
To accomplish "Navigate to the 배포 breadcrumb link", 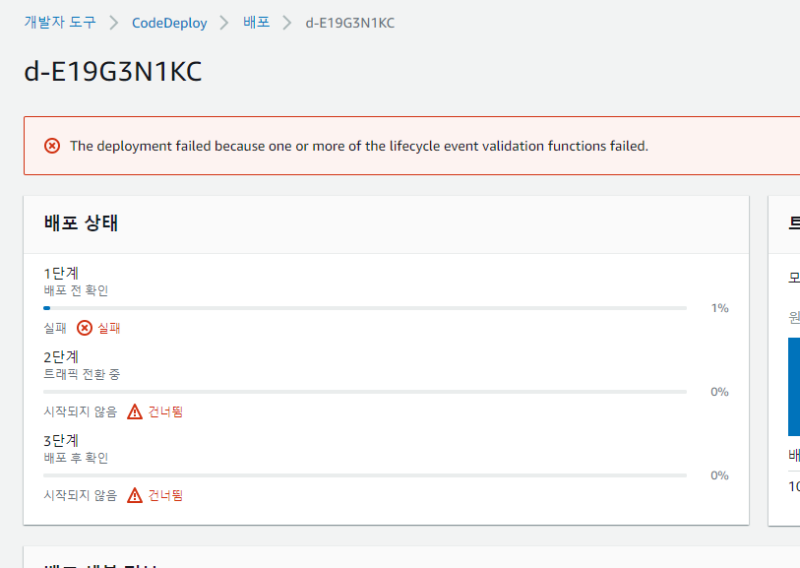I will tap(256, 22).
